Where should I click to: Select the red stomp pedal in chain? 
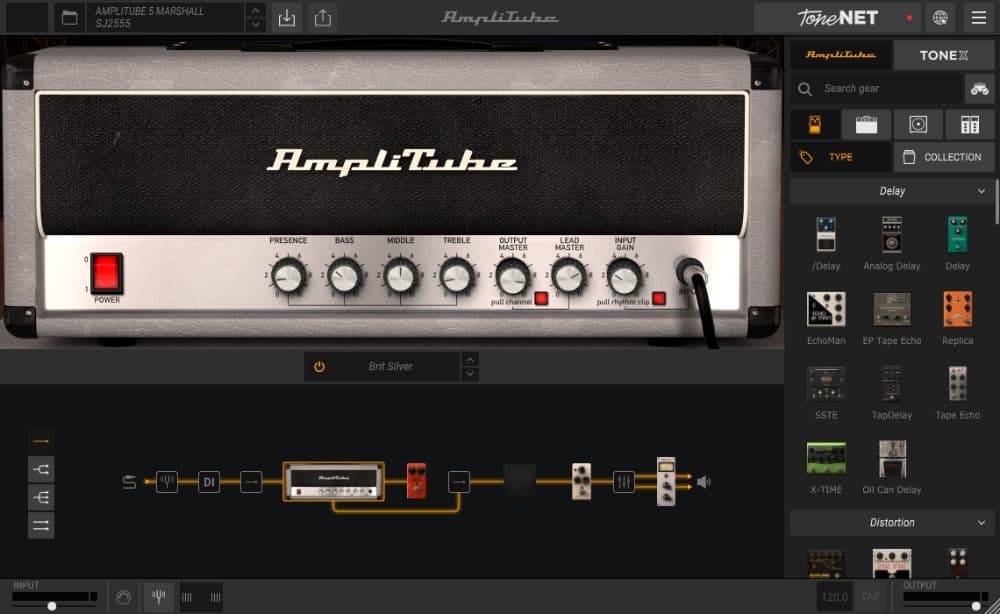[416, 481]
